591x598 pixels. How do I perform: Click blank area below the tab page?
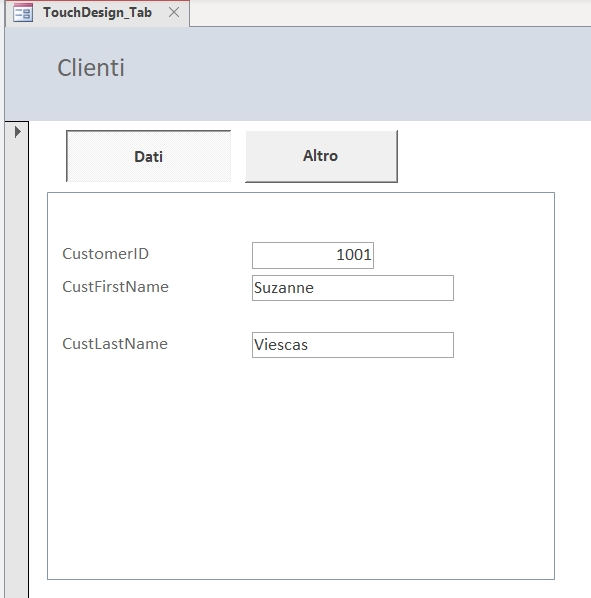coord(301,589)
